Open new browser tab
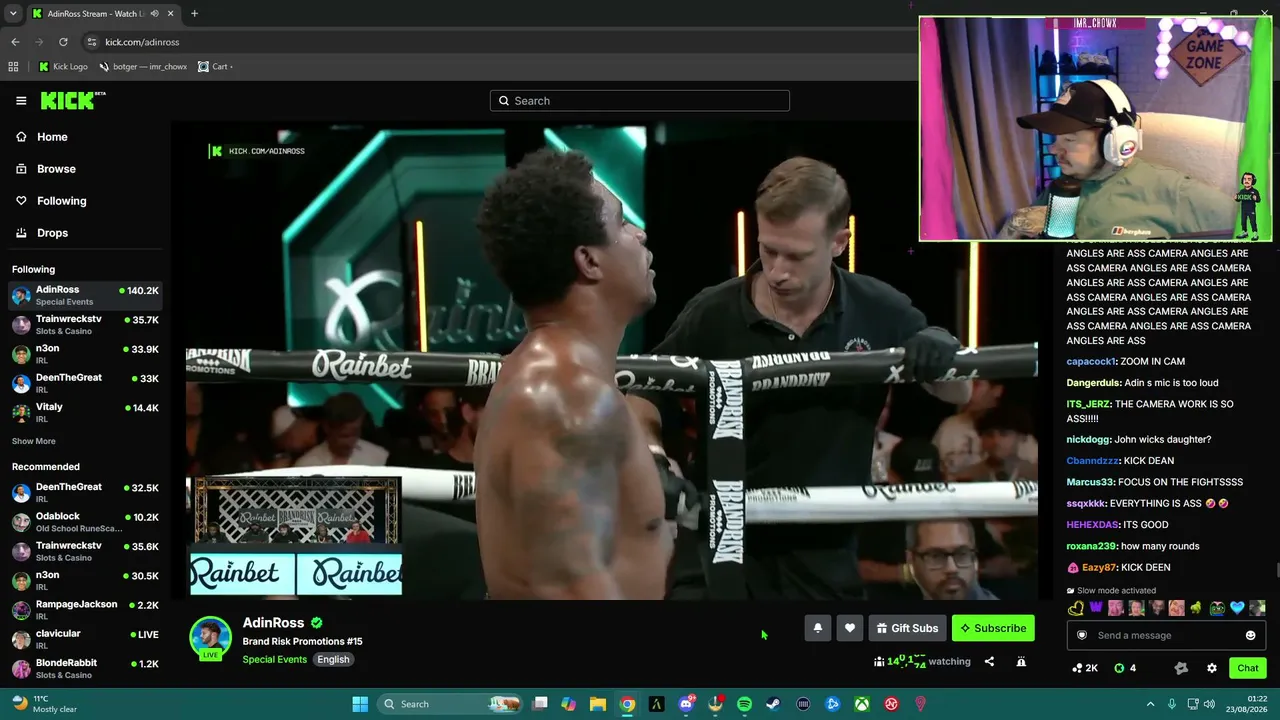 [x=194, y=14]
